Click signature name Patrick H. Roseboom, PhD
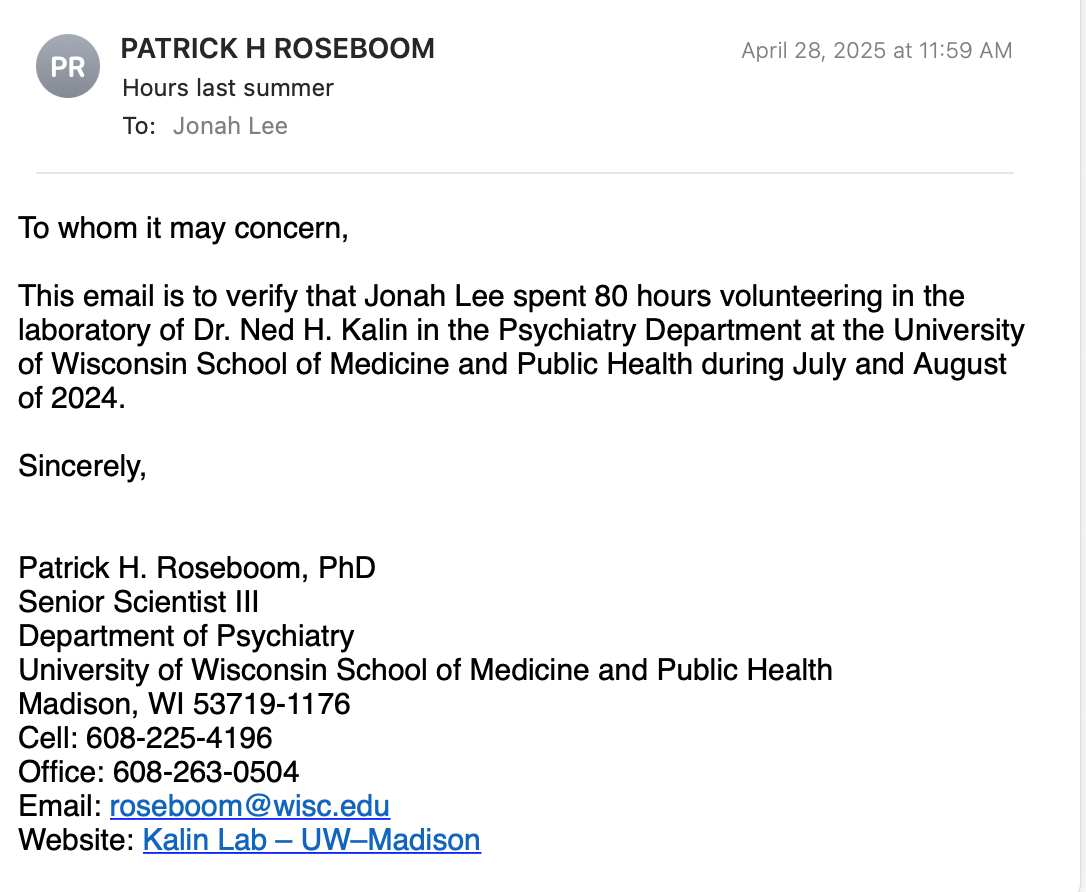Viewport: 1086px width, 892px height. 197,568
